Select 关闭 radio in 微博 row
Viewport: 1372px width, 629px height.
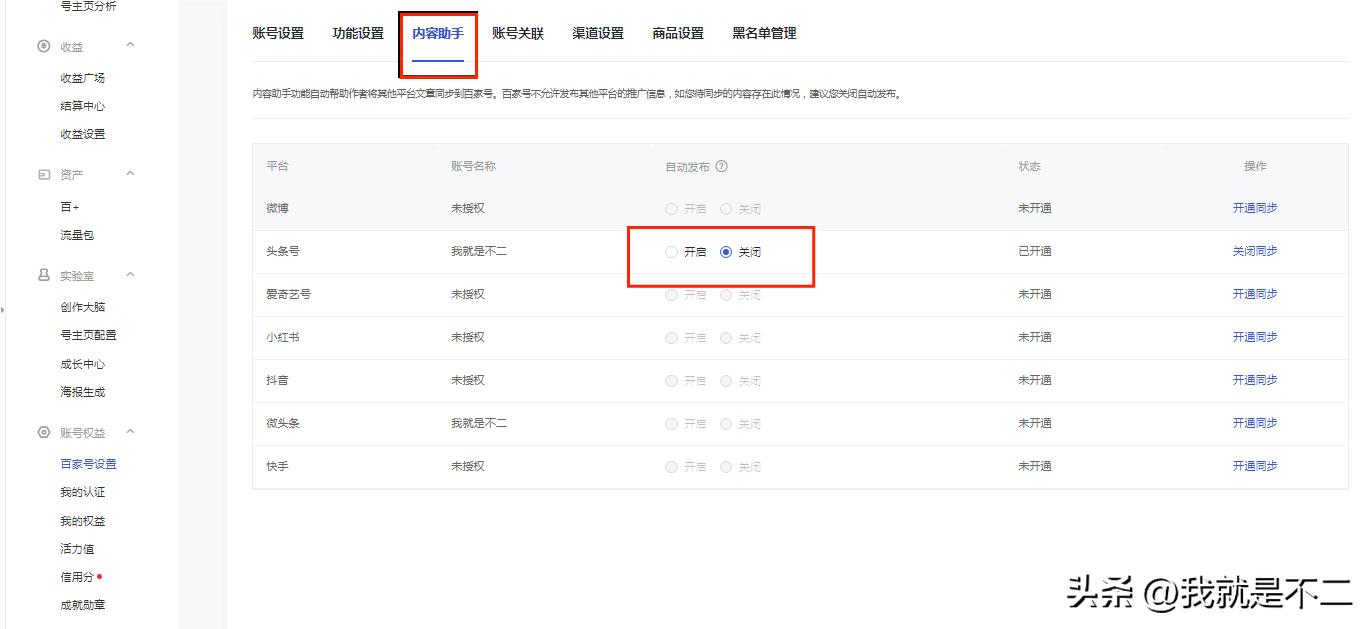(x=726, y=209)
